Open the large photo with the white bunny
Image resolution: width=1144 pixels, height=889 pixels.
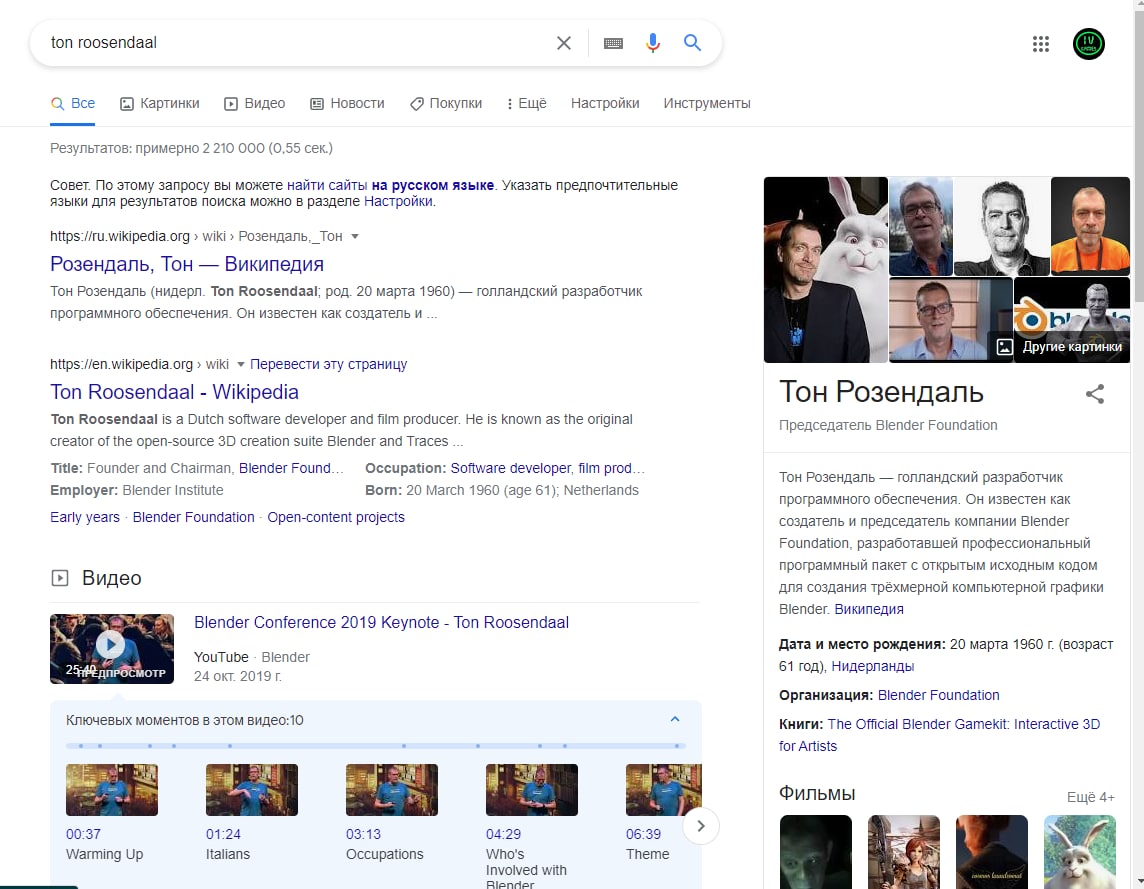(x=826, y=269)
